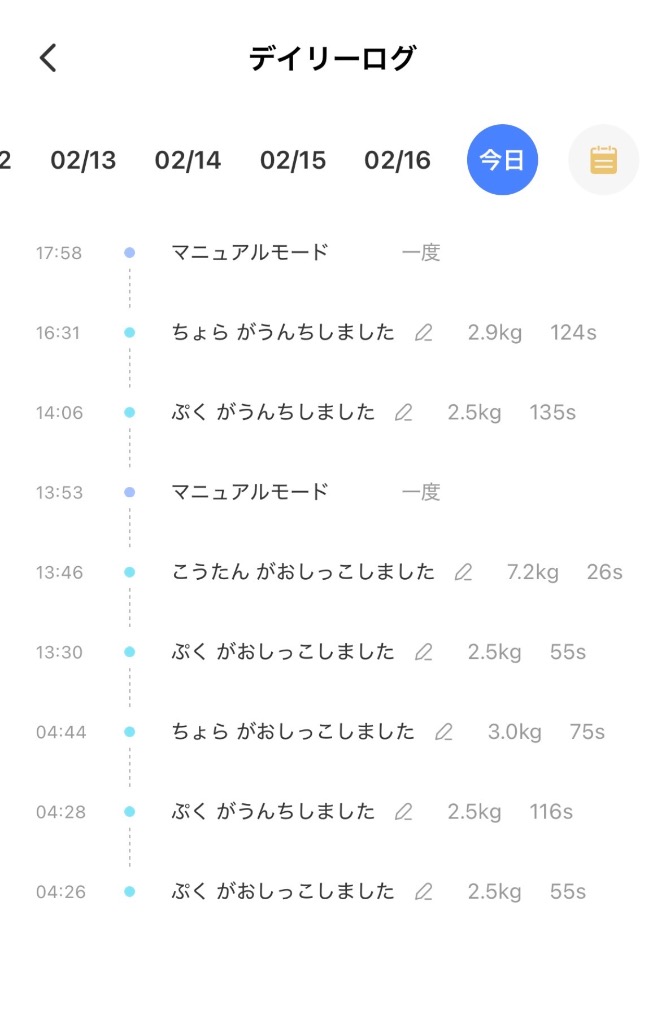Select the timeline dot next to 13:53 マニュアルモード
Viewport: 665px width, 1024px height.
129,492
